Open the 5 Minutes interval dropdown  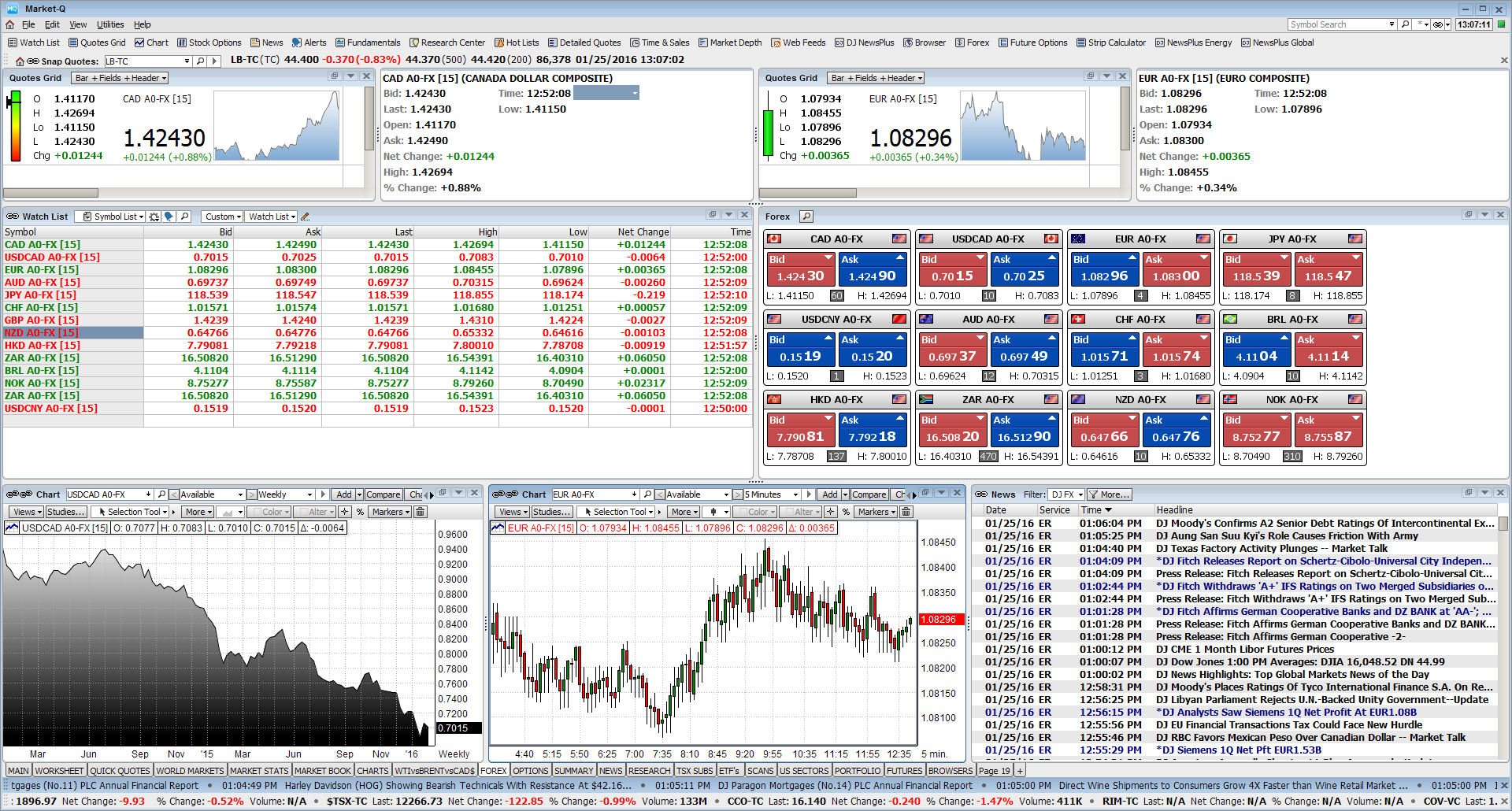767,494
